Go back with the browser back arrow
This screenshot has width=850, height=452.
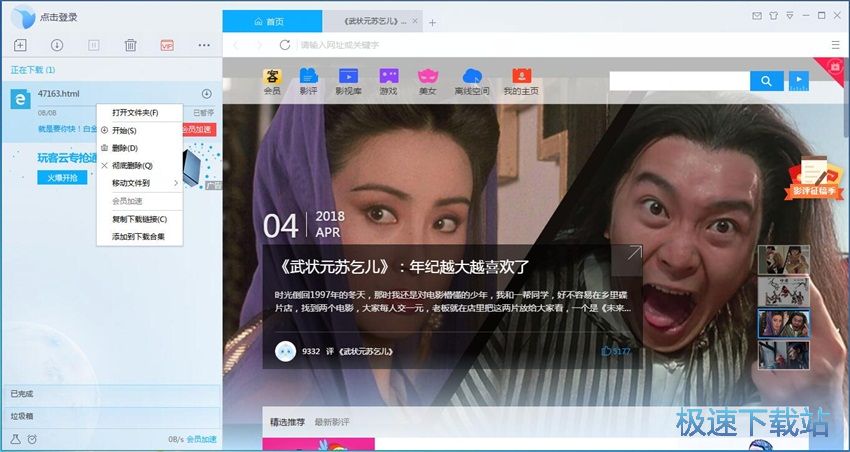click(x=236, y=45)
